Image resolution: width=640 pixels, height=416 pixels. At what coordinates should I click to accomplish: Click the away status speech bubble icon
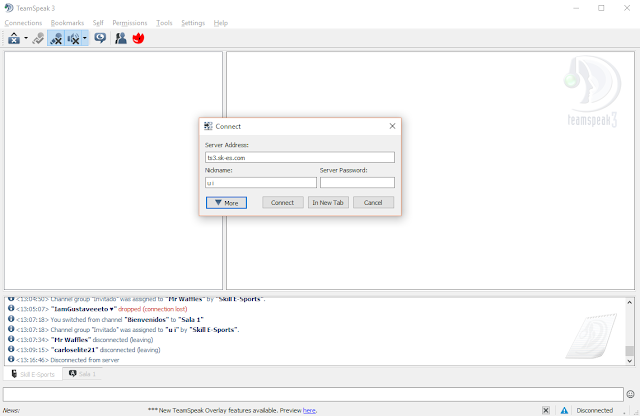tap(100, 38)
